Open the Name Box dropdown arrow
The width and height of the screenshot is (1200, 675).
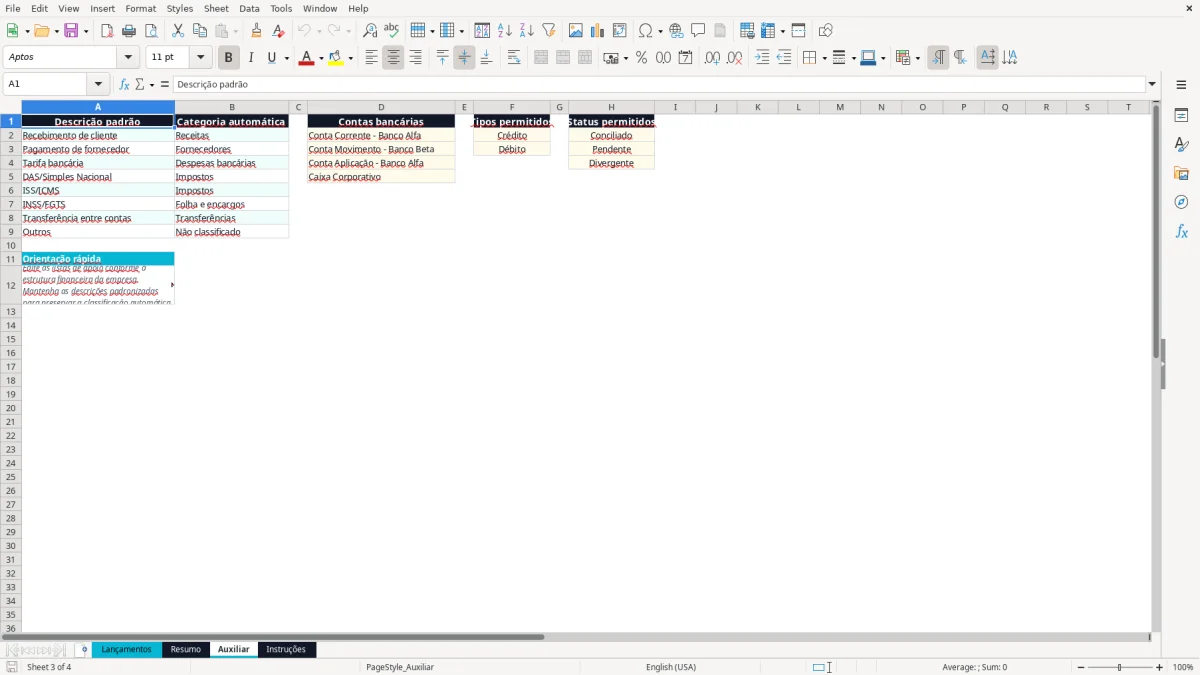coord(98,85)
